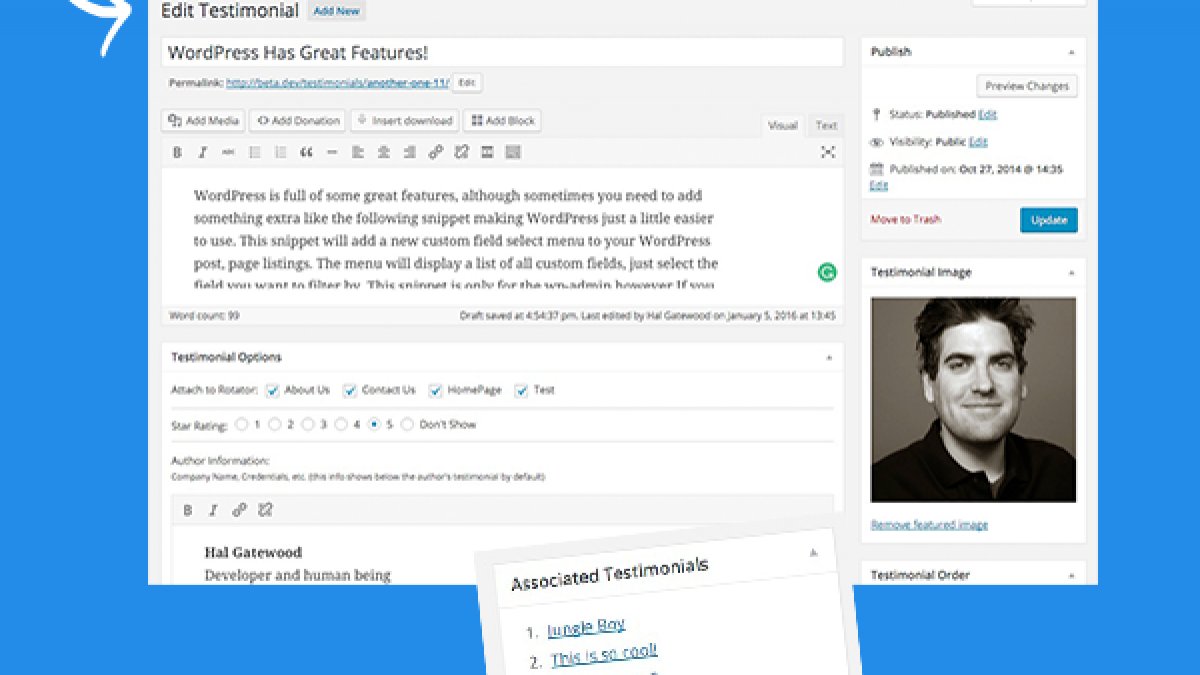Toggle italic in the main editor toolbar
The image size is (1200, 675).
point(202,152)
